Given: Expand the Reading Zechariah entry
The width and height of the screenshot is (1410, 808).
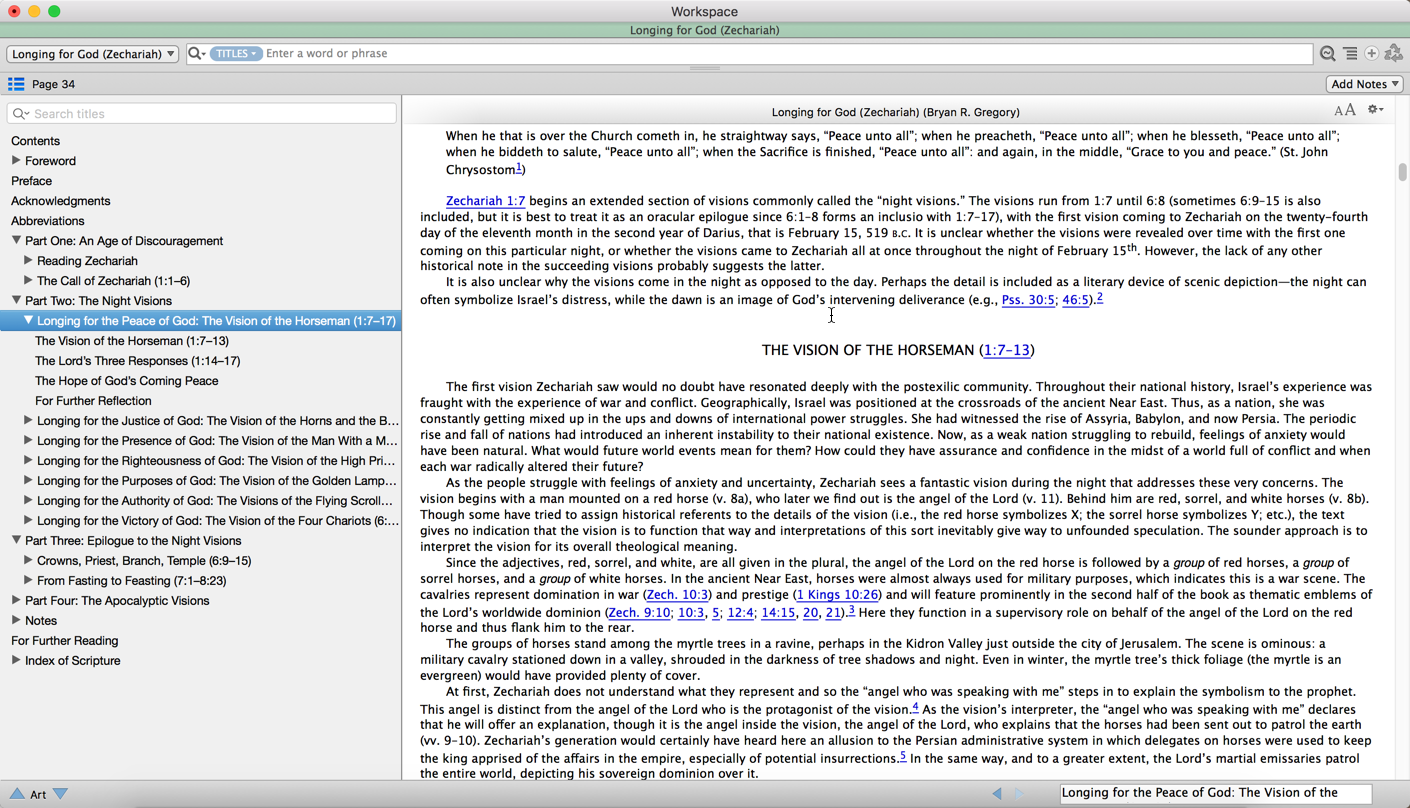Looking at the screenshot, I should coord(28,260).
